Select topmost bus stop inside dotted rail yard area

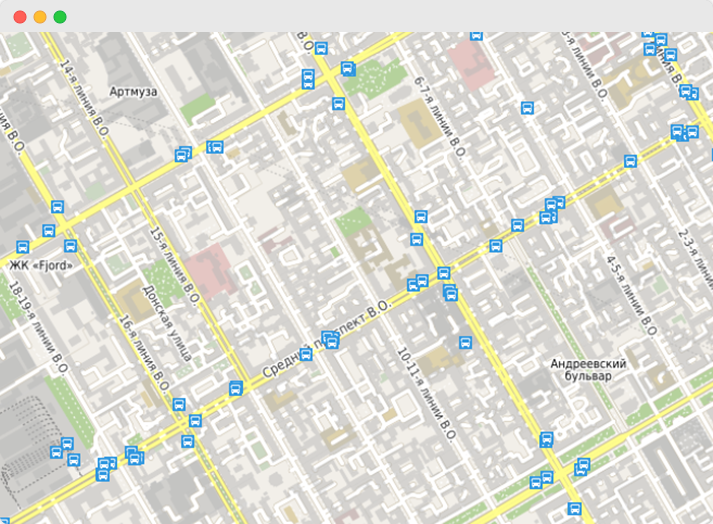coord(67,443)
